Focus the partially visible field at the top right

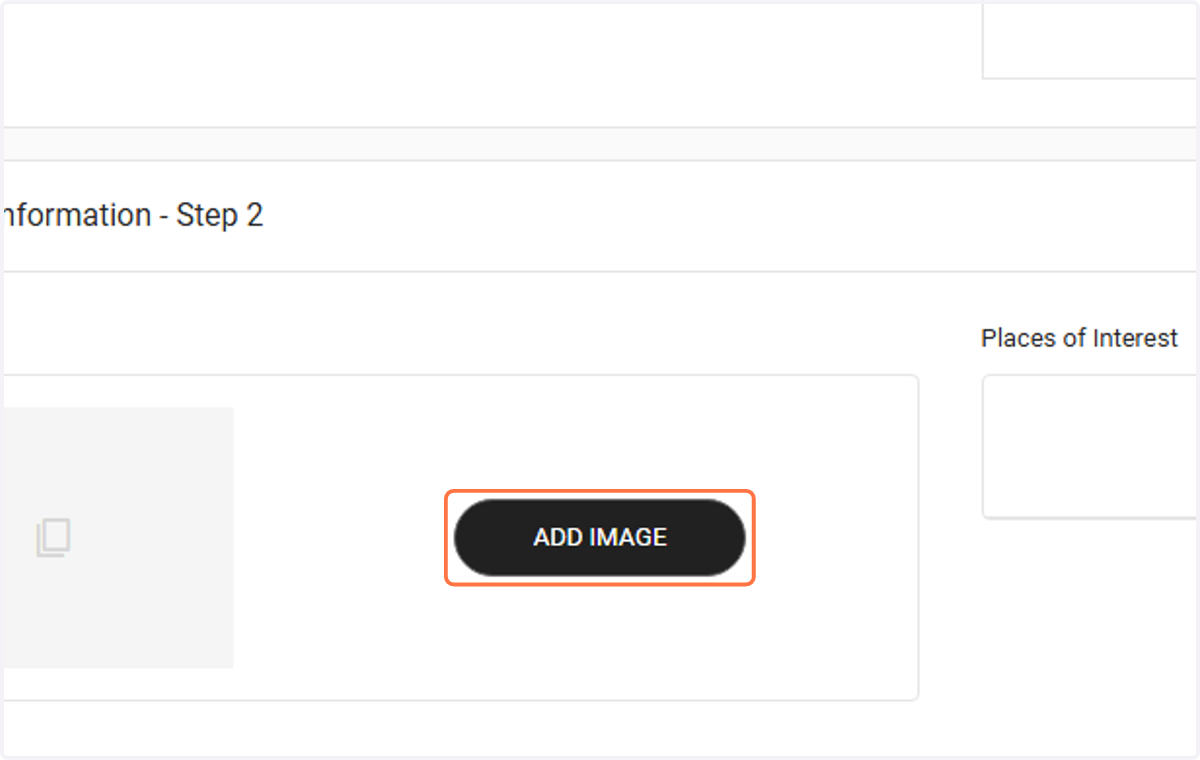click(x=1090, y=40)
